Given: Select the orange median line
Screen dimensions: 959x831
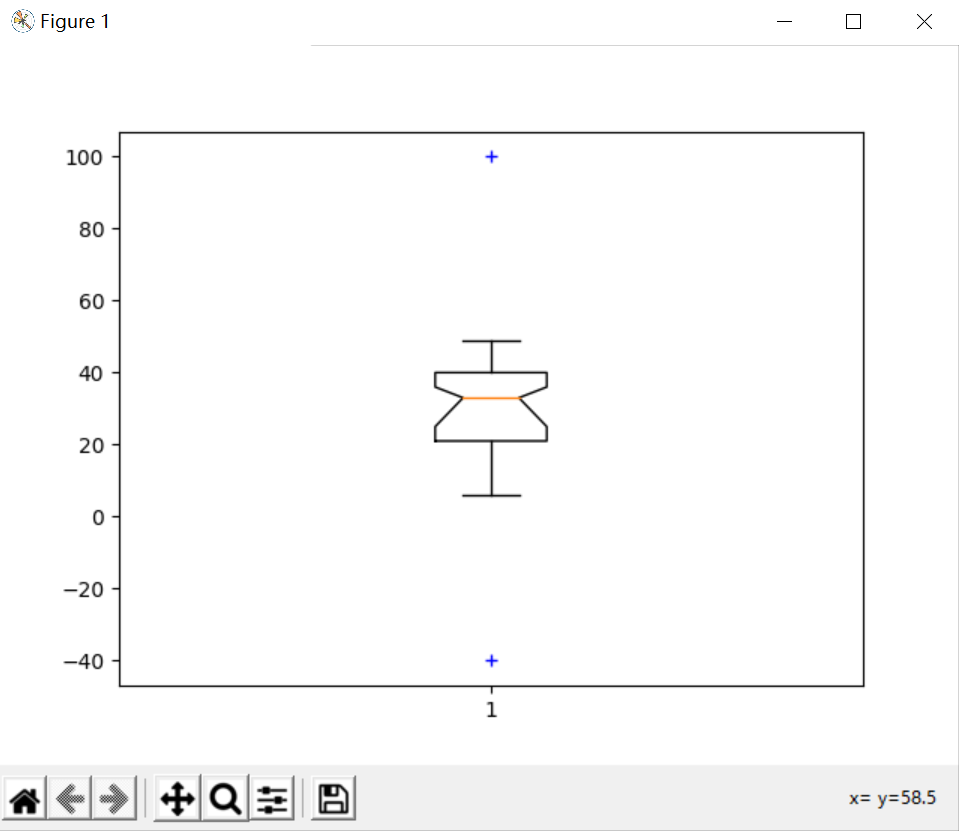Looking at the screenshot, I should [491, 397].
